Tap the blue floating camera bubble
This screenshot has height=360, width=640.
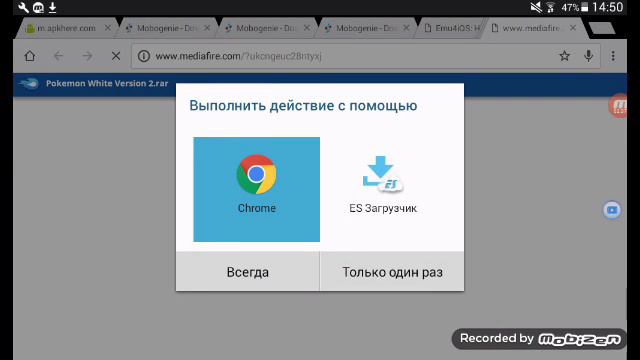(612, 210)
